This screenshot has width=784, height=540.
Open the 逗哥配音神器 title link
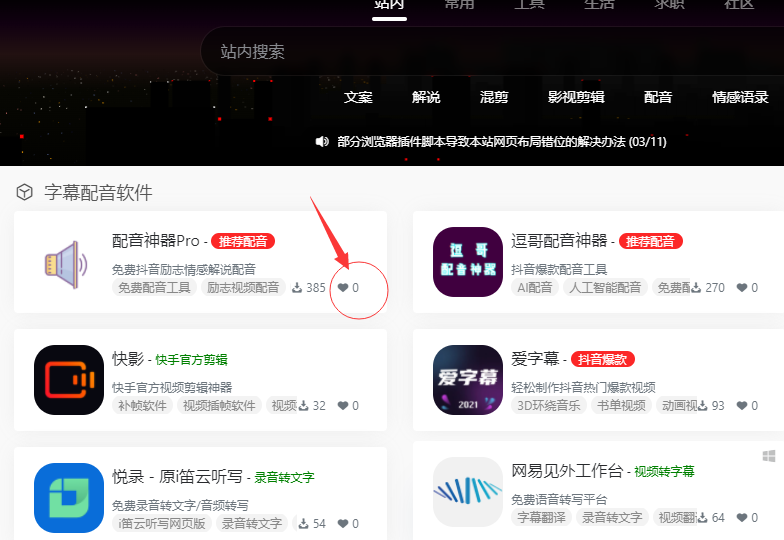pyautogui.click(x=559, y=241)
